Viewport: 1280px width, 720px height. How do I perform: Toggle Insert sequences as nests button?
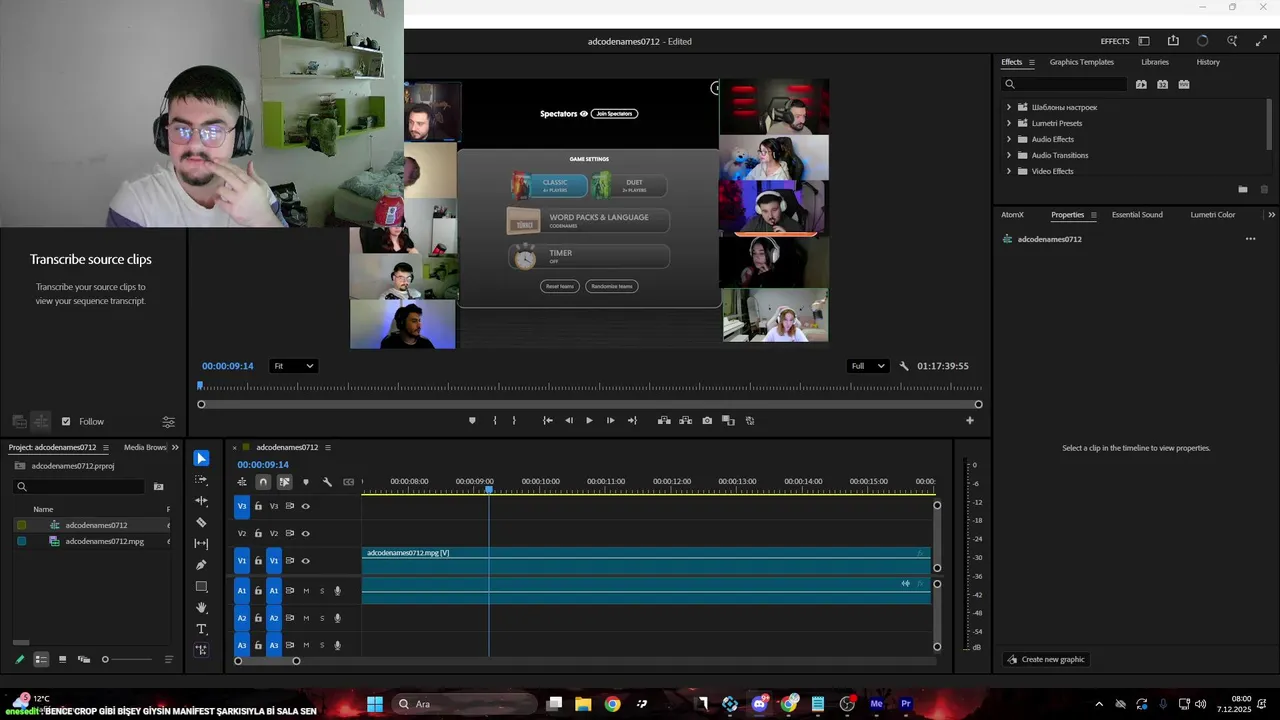[241, 482]
